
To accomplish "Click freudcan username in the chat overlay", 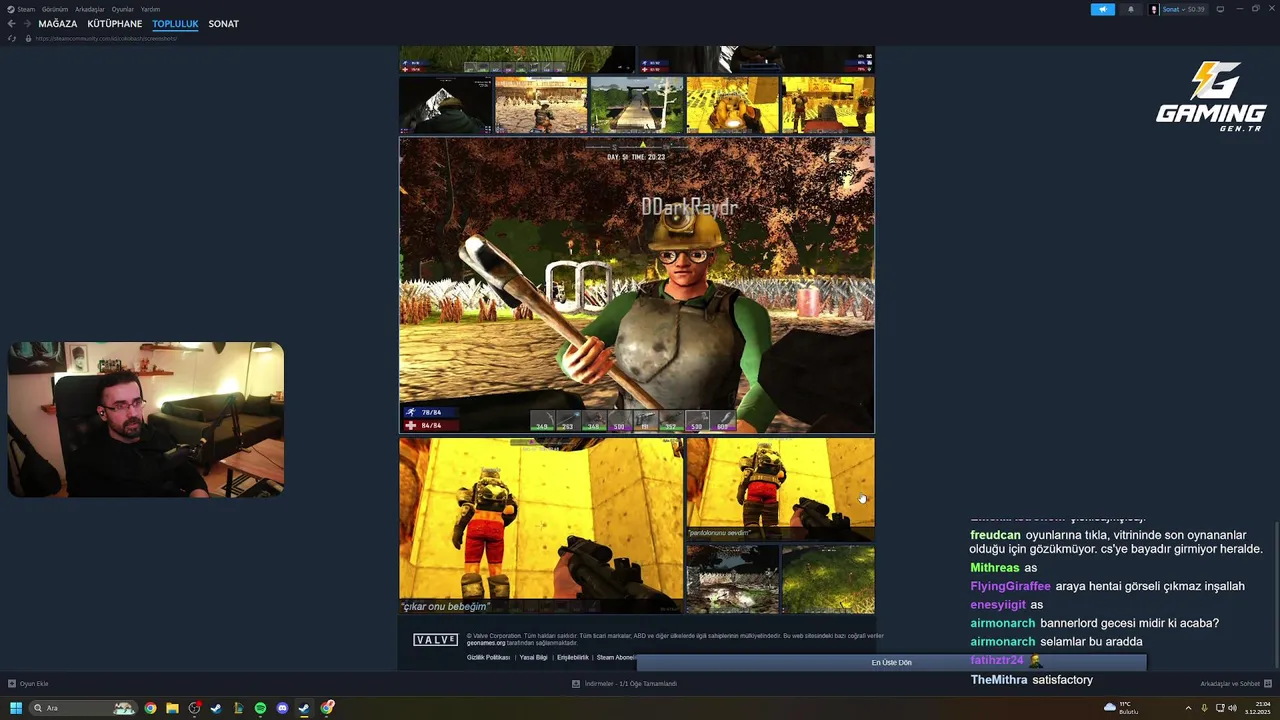I will (x=995, y=535).
